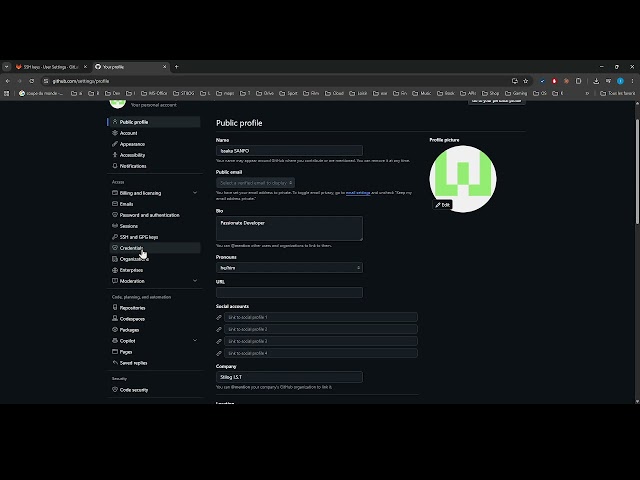
Task: Show hidden bookmarks via the overflow chevron
Action: tap(587, 93)
